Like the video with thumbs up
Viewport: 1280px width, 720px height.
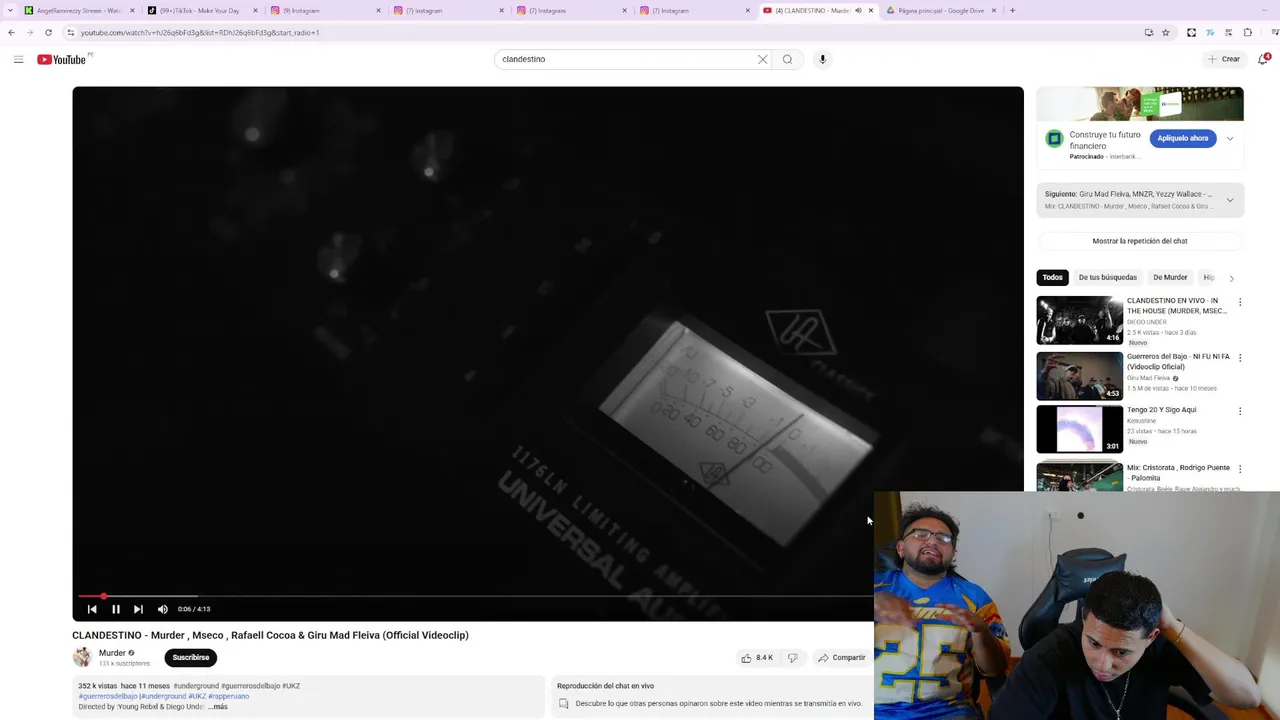tap(756, 658)
